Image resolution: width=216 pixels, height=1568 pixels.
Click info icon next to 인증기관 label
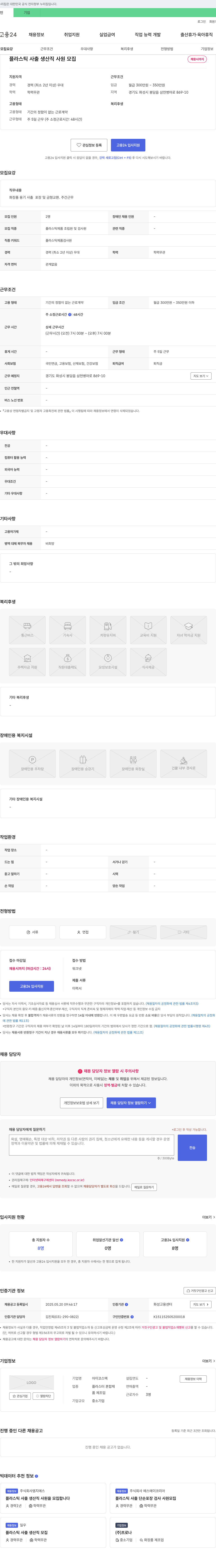(126, 1304)
